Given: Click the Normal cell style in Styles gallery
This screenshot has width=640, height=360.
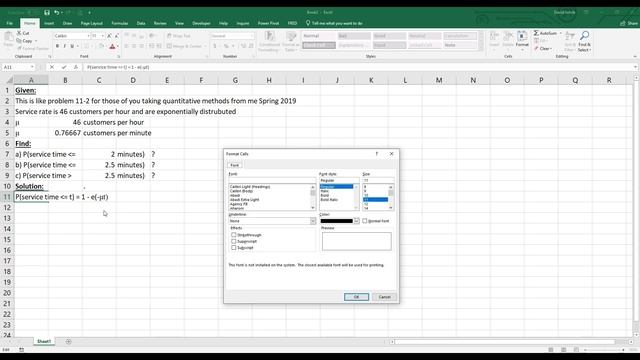Looking at the screenshot, I should (x=318, y=36).
